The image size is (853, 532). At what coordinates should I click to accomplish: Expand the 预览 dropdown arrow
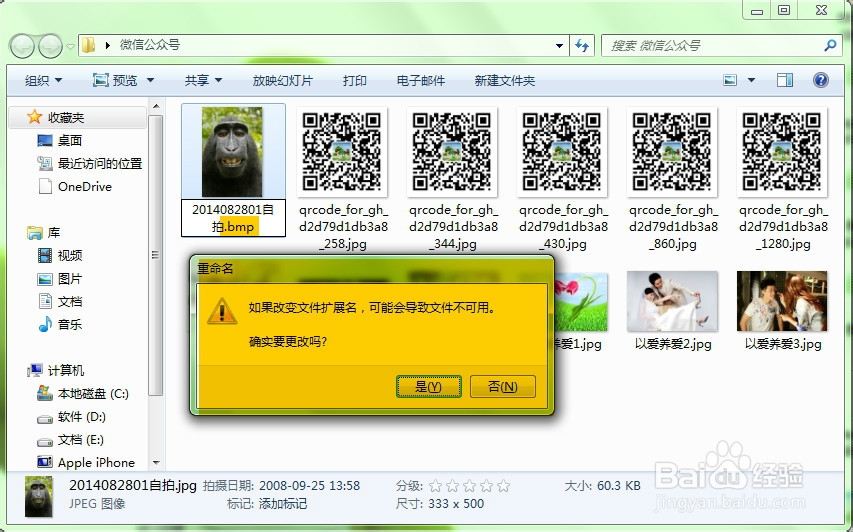pyautogui.click(x=151, y=81)
